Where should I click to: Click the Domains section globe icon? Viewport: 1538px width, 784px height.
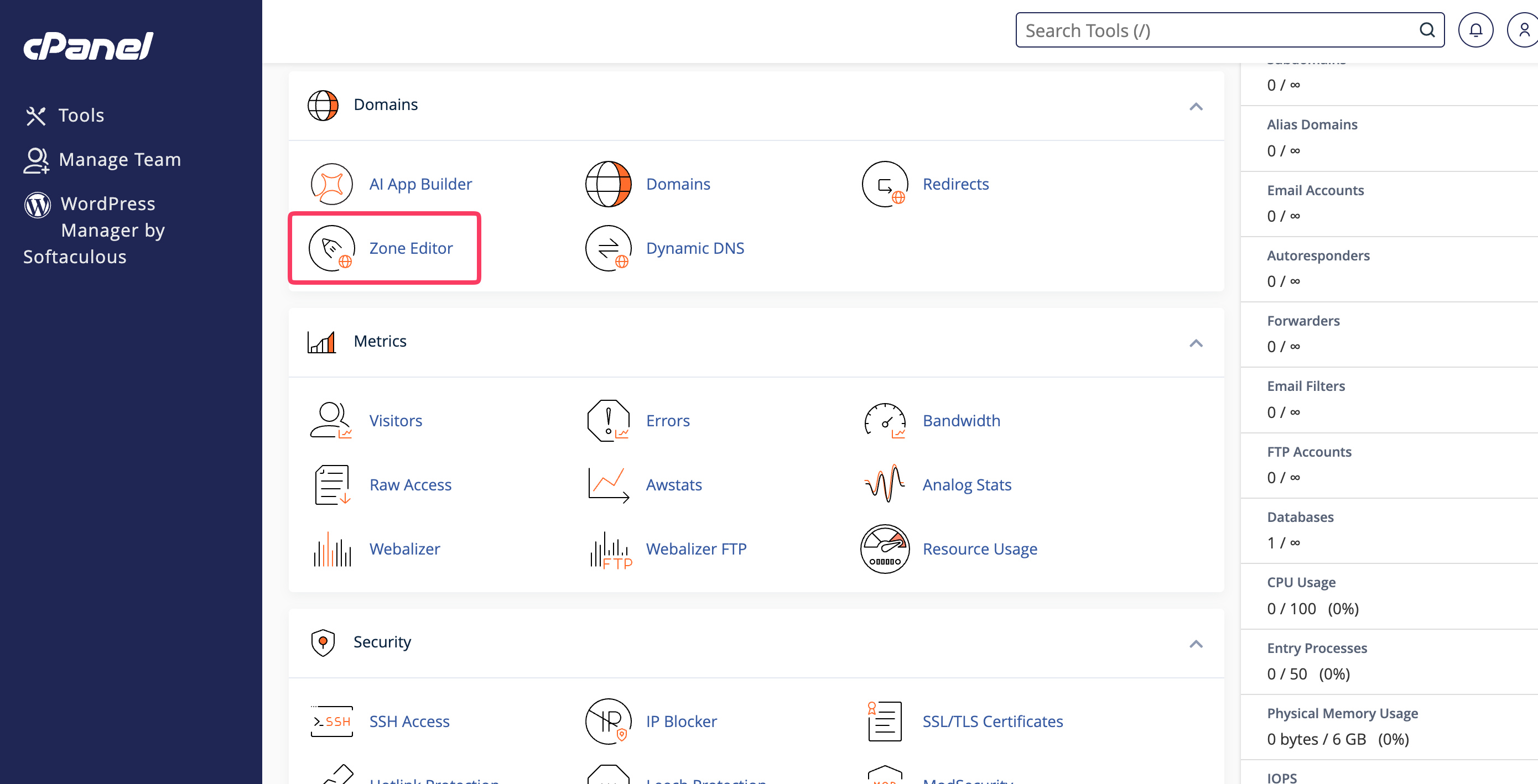pyautogui.click(x=323, y=106)
